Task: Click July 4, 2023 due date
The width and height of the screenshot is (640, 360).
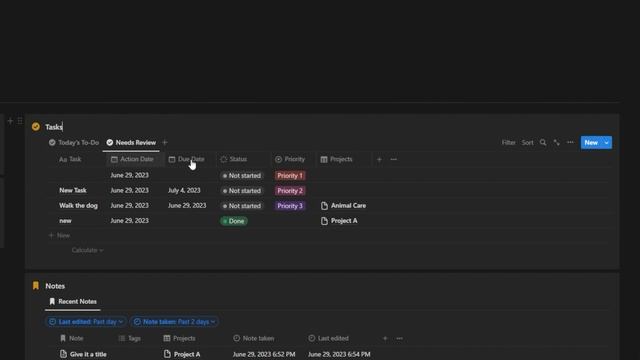Action: point(184,190)
